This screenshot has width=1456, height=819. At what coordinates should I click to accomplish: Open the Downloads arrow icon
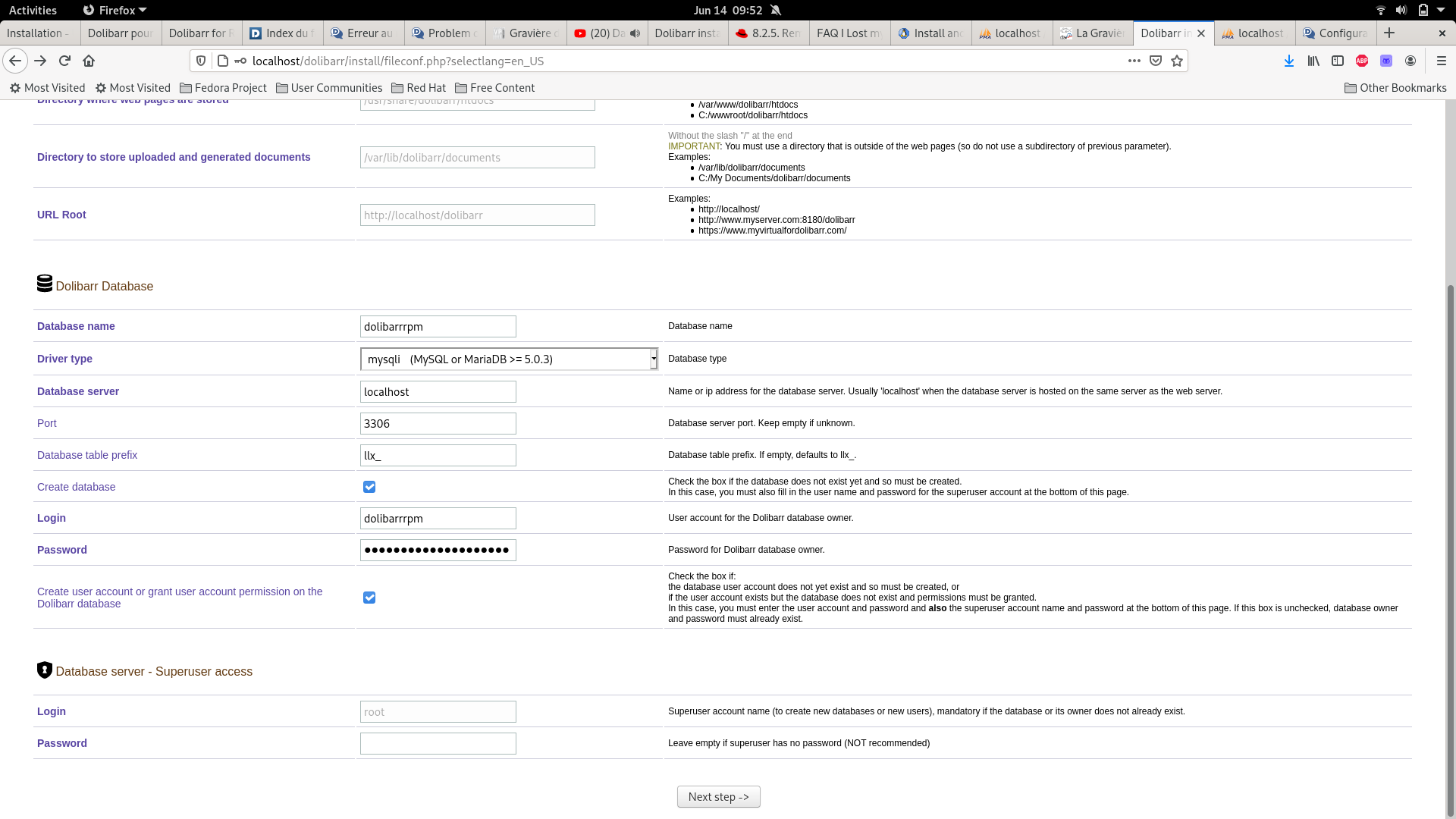[1289, 61]
